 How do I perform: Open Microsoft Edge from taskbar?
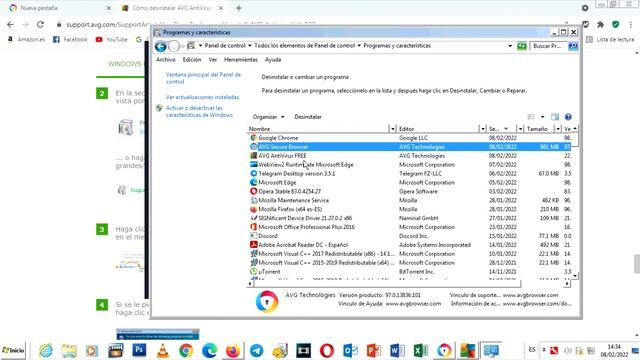click(209, 351)
